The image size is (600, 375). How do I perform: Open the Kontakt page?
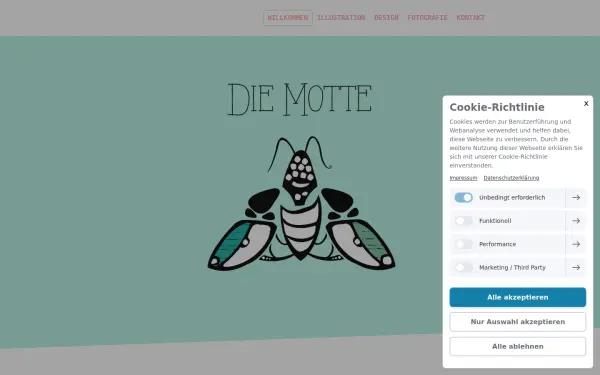tap(471, 18)
